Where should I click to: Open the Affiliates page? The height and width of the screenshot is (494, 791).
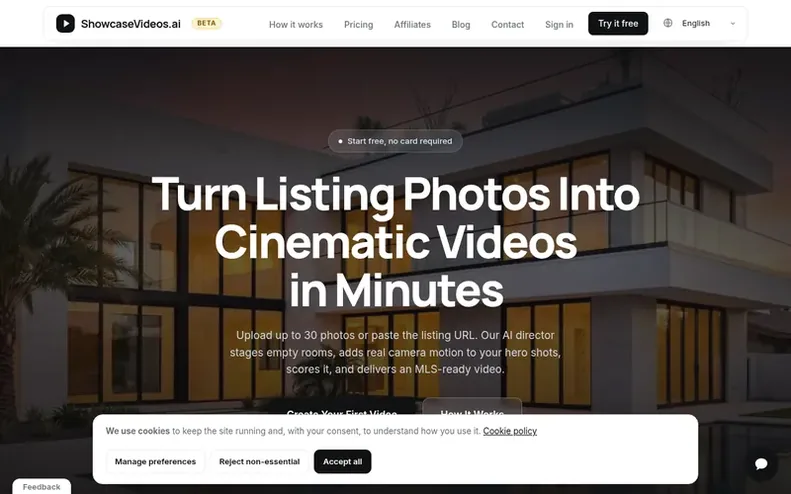click(412, 24)
